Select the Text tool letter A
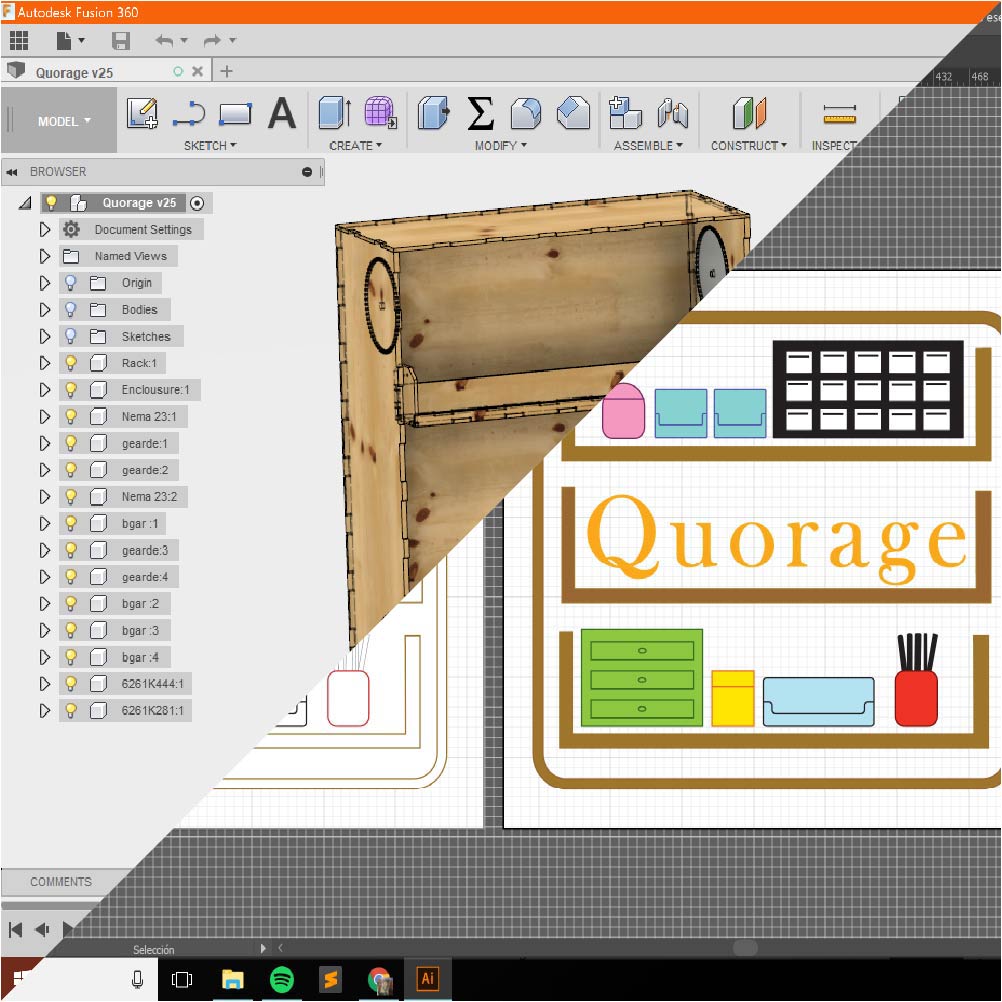Screen dimensions: 1002x1002 (x=282, y=113)
